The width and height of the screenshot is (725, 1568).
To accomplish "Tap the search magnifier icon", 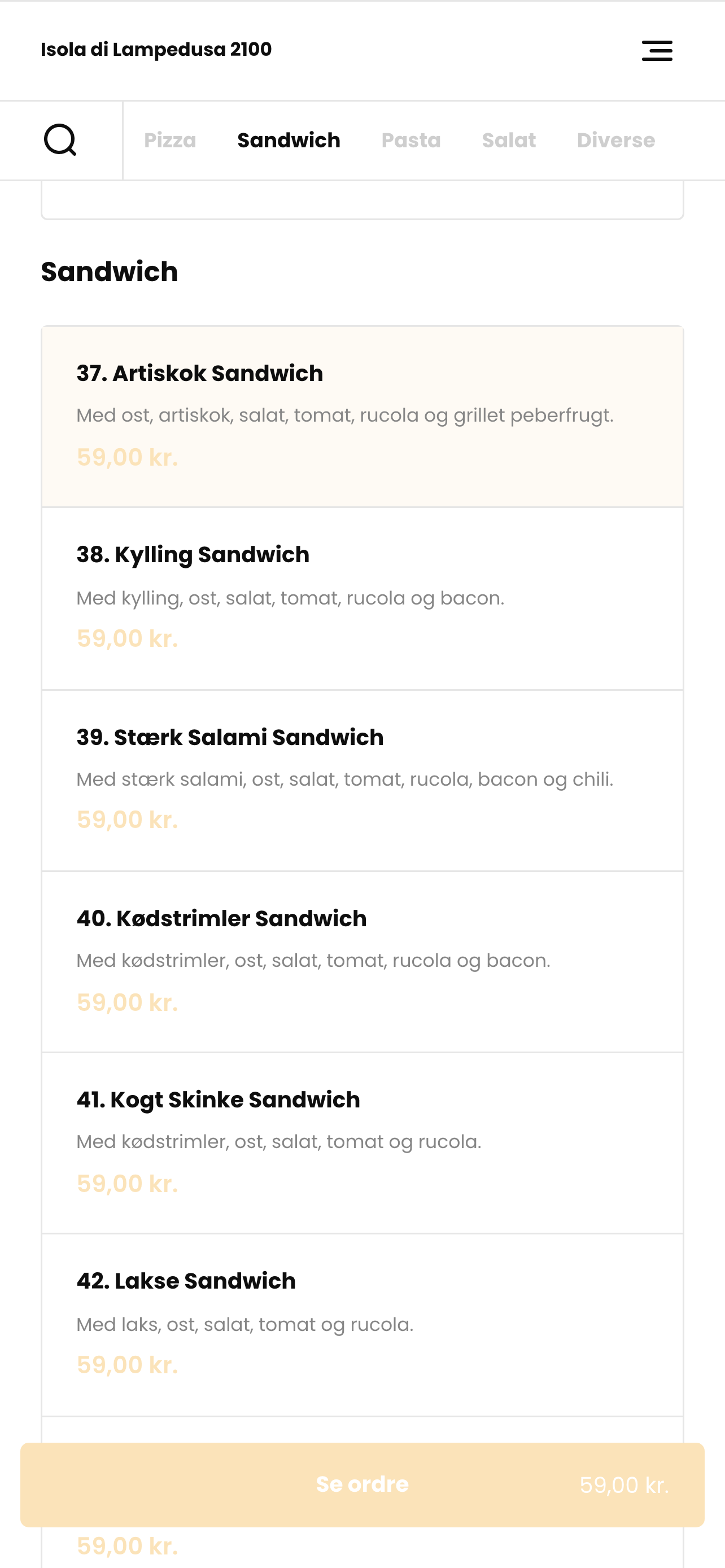I will (x=60, y=140).
